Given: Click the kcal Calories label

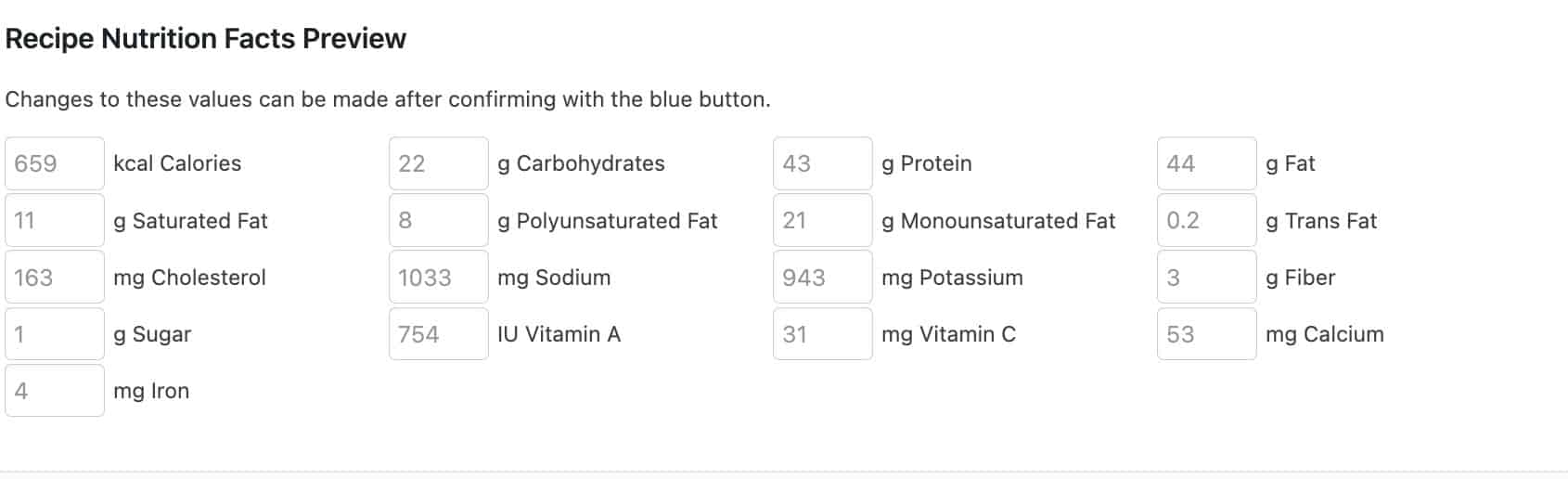Looking at the screenshot, I should tap(177, 163).
